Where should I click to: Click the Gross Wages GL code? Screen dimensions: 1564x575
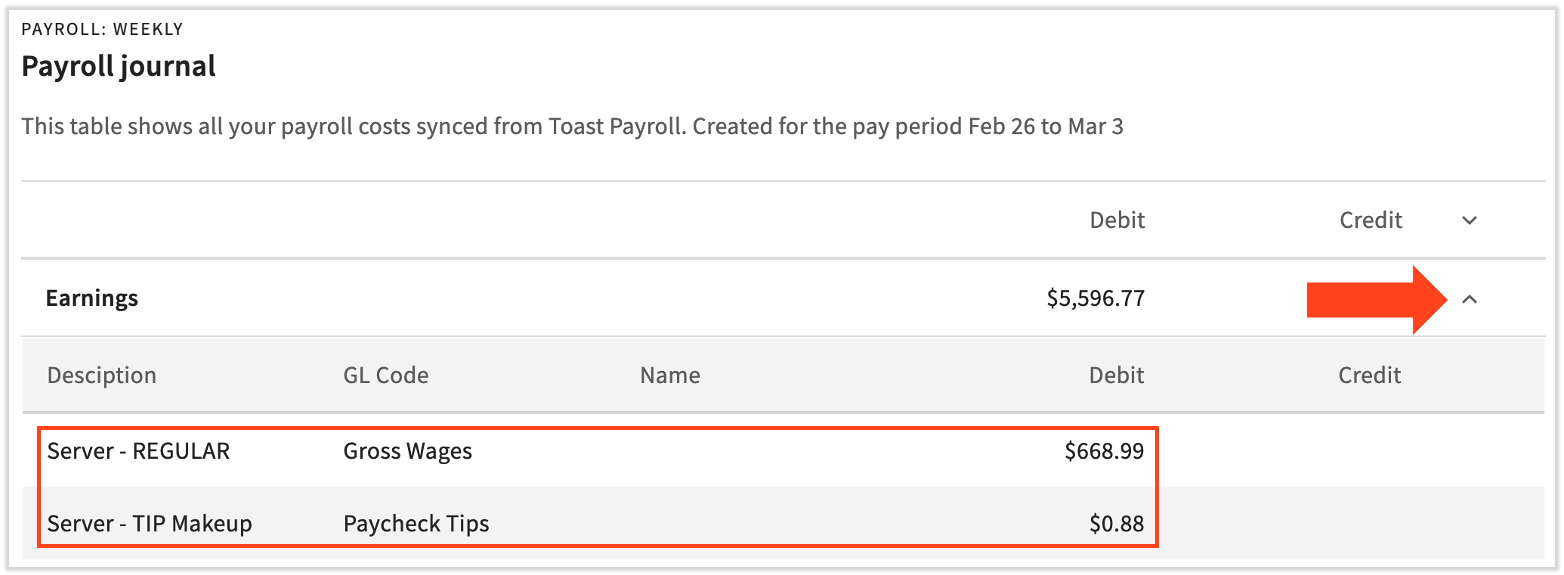(x=408, y=451)
